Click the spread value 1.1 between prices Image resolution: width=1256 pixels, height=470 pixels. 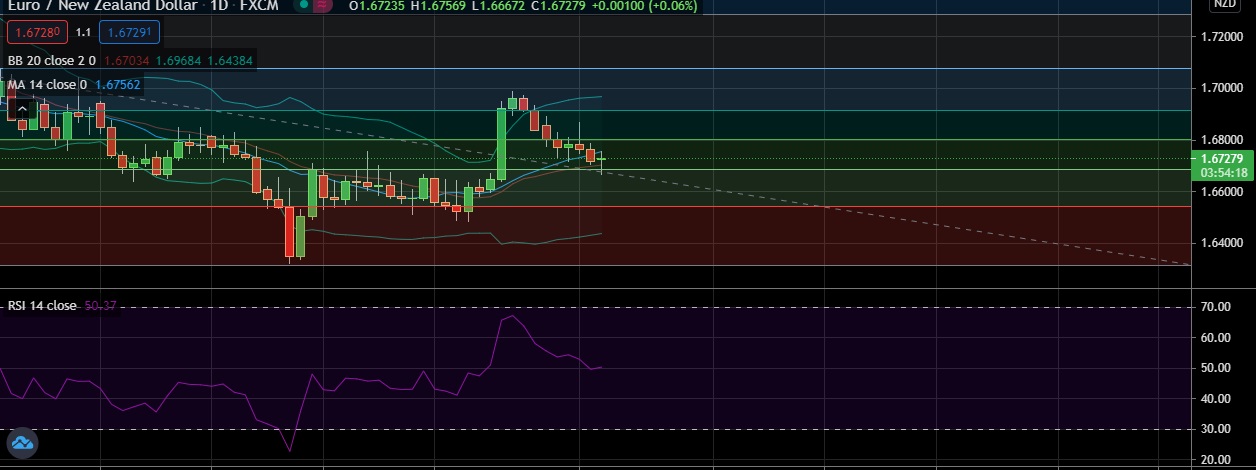click(84, 33)
